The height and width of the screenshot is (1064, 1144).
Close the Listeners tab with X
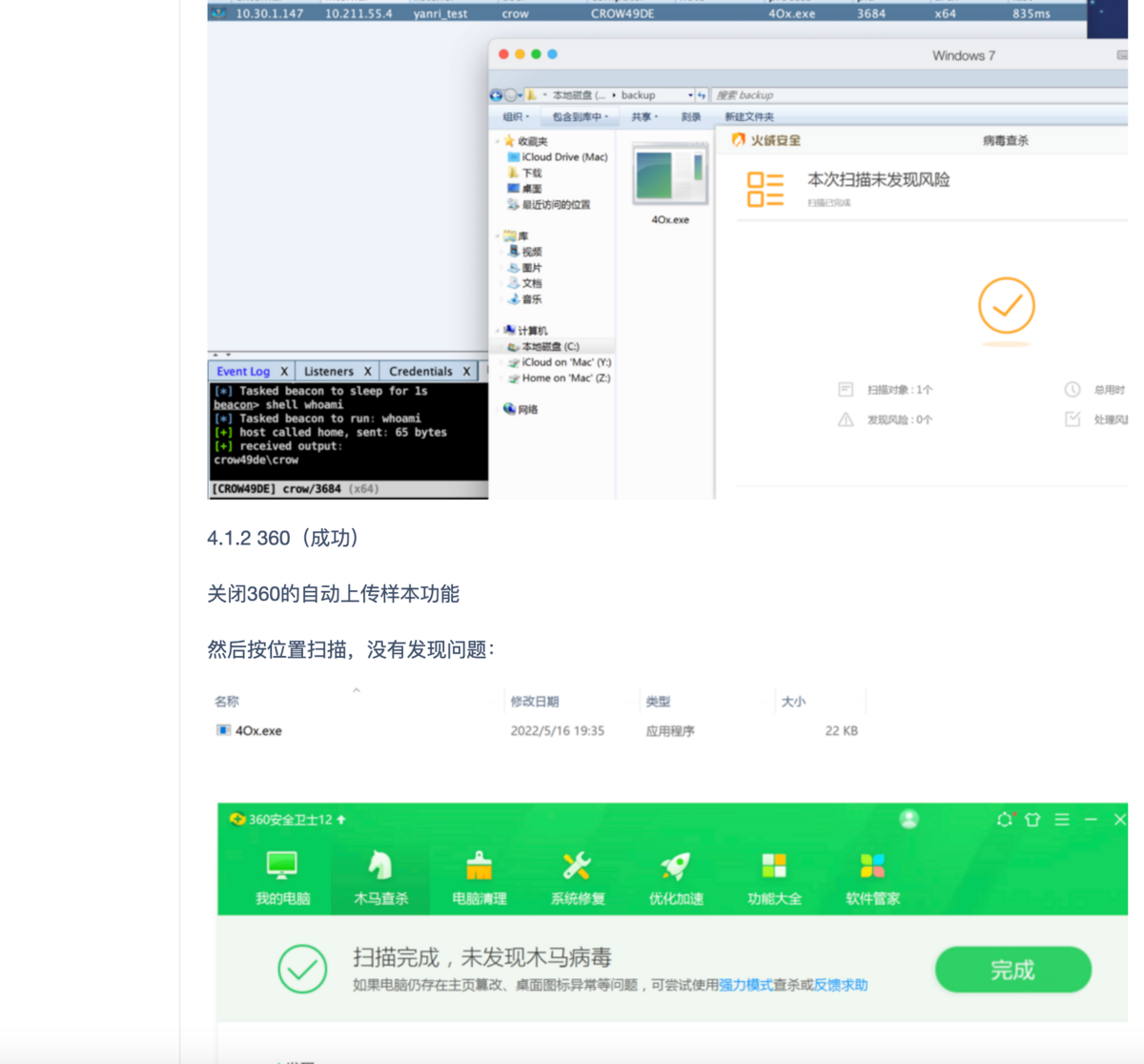(367, 371)
